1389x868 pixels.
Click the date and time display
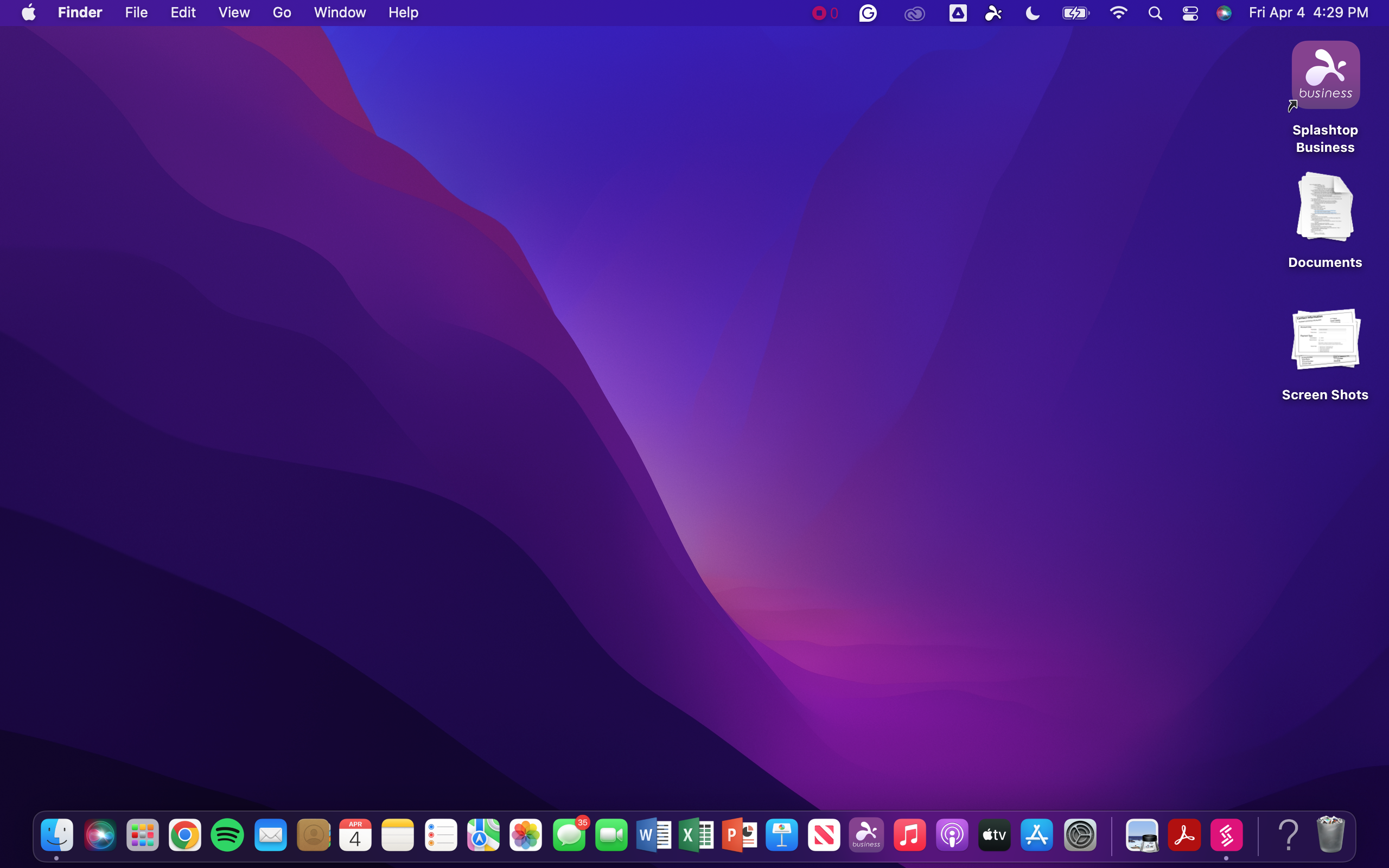(1308, 12)
